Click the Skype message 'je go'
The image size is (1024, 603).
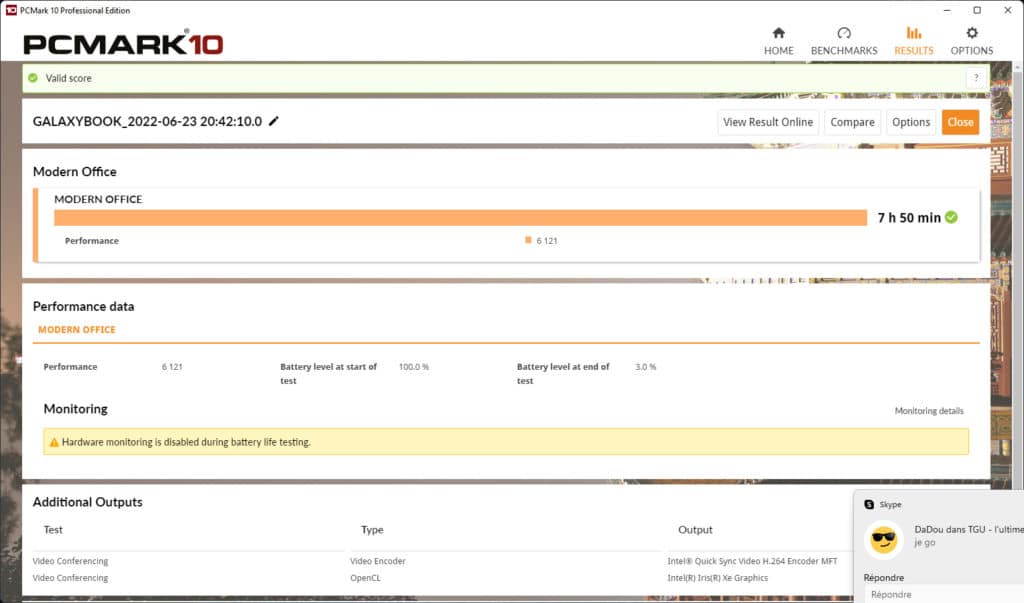924,543
